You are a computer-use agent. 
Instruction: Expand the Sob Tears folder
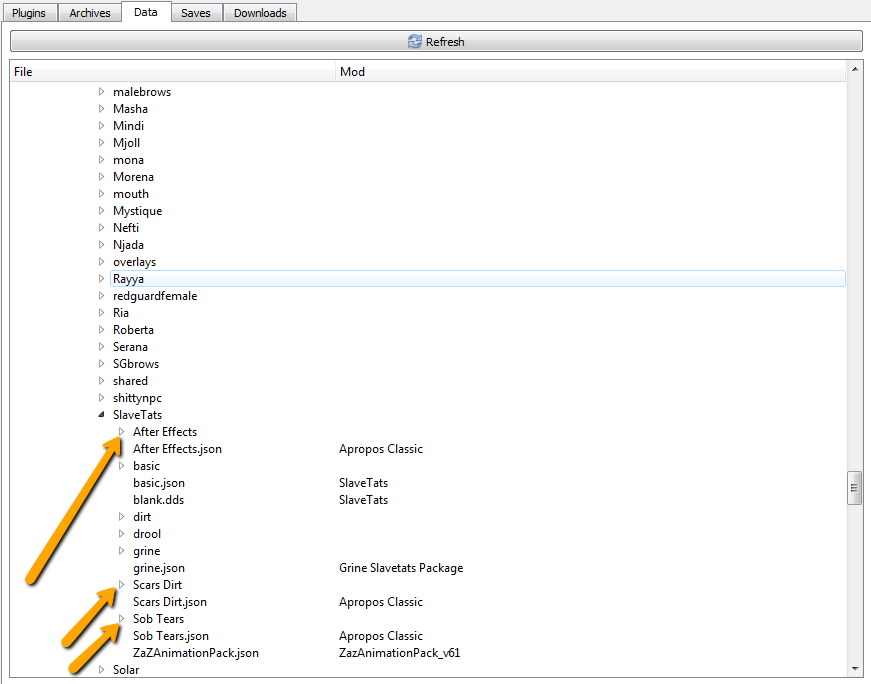(x=121, y=619)
